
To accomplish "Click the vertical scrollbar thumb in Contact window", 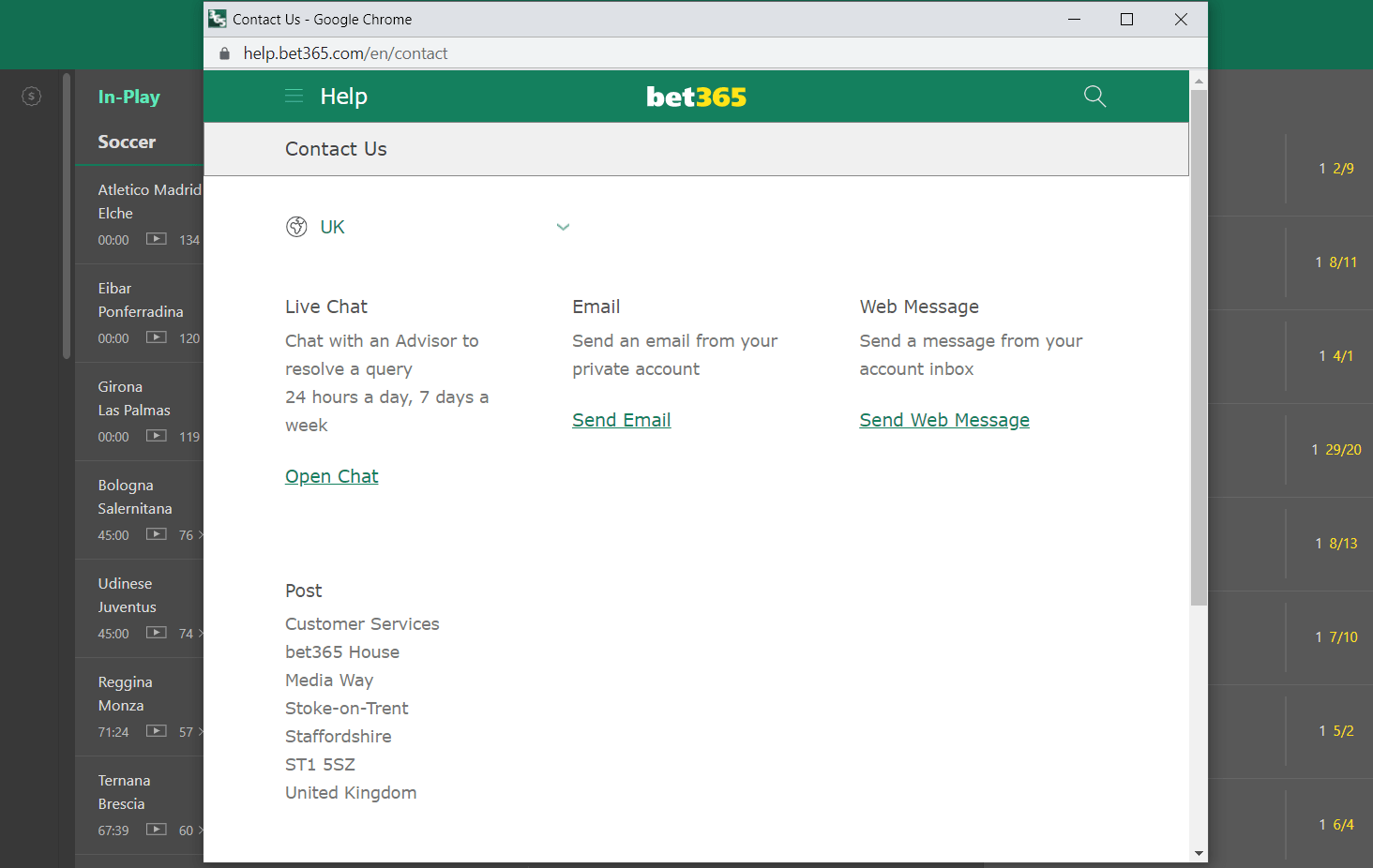I will 1199,348.
